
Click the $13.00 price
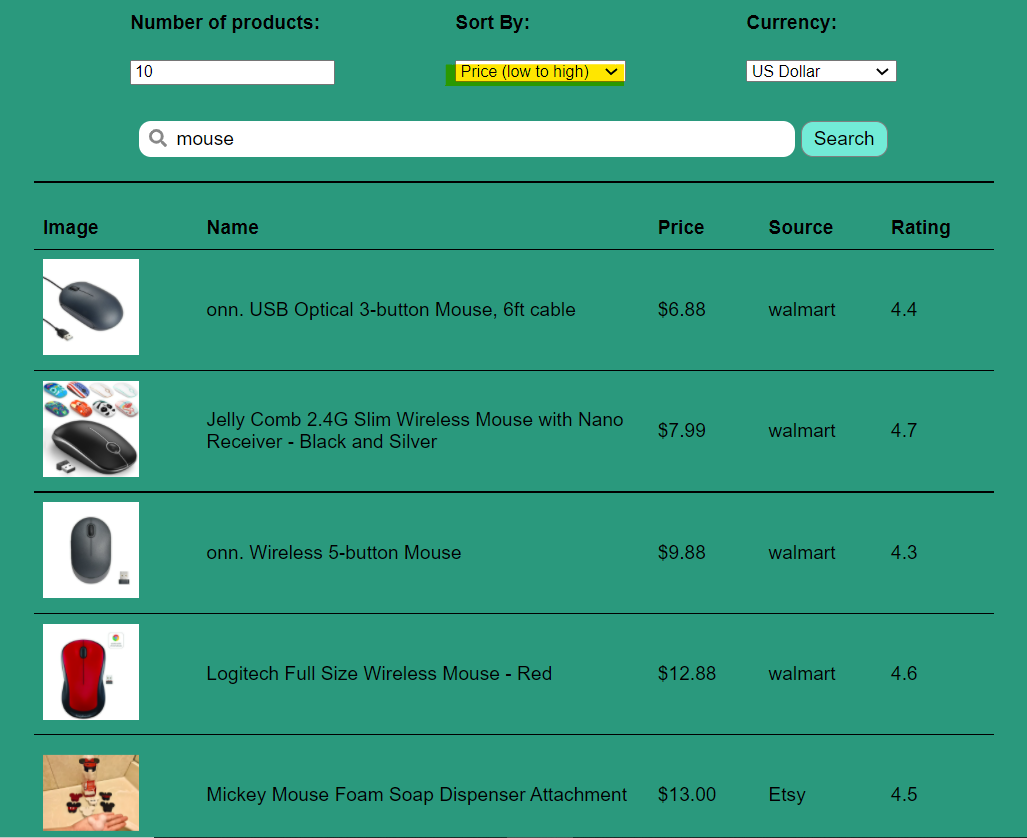click(x=686, y=795)
